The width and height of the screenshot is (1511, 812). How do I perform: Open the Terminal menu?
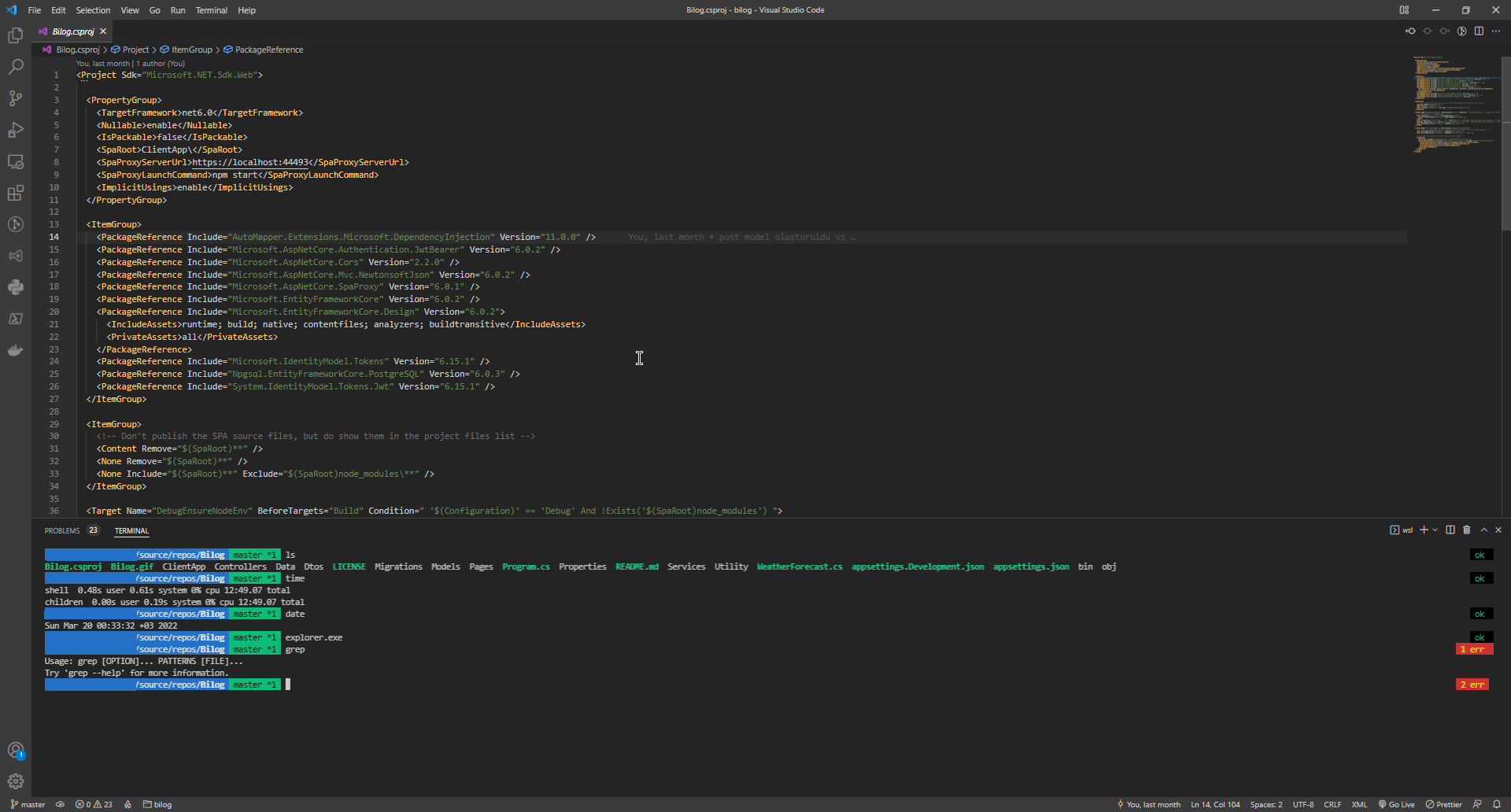click(x=212, y=10)
